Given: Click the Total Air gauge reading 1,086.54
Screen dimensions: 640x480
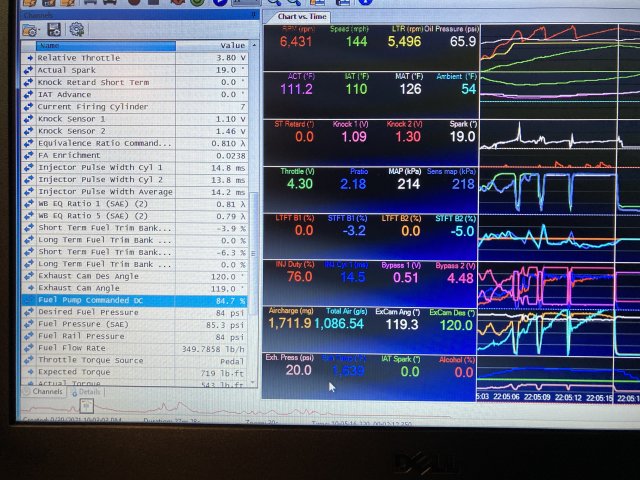Looking at the screenshot, I should click(339, 324).
